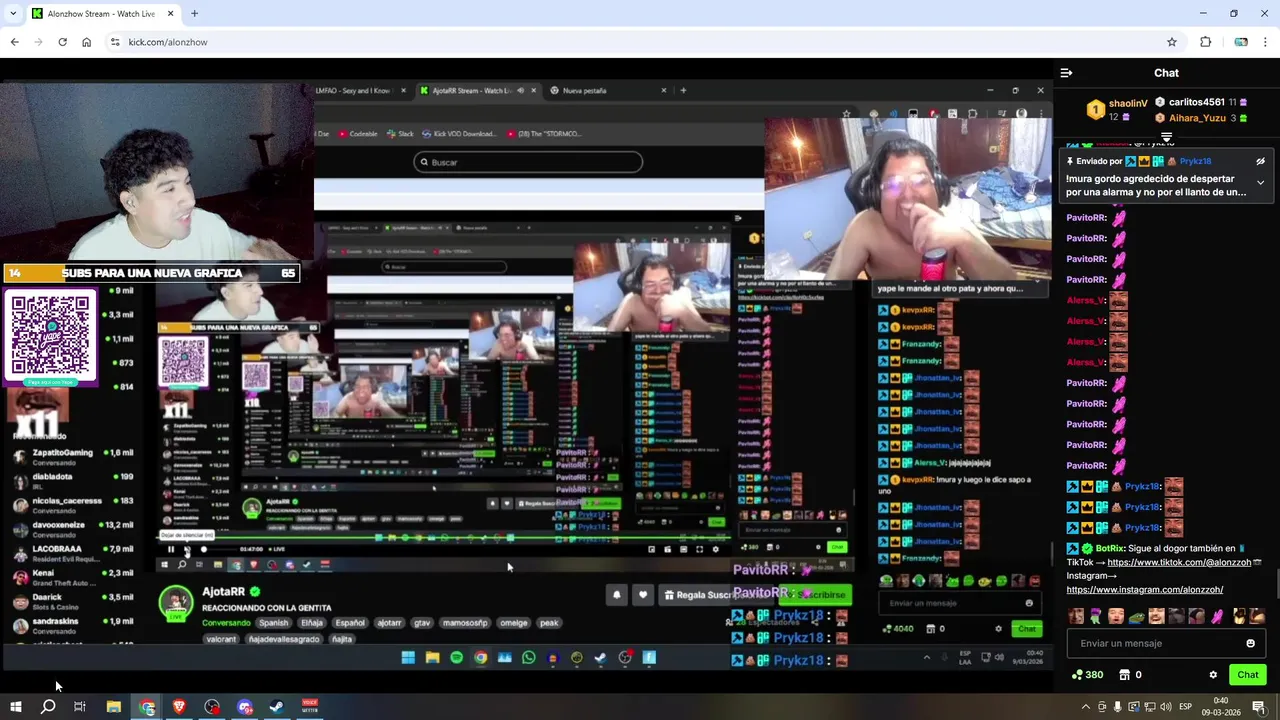The image size is (1280, 720).
Task: Open File Explorer from the taskbar
Action: 114,707
